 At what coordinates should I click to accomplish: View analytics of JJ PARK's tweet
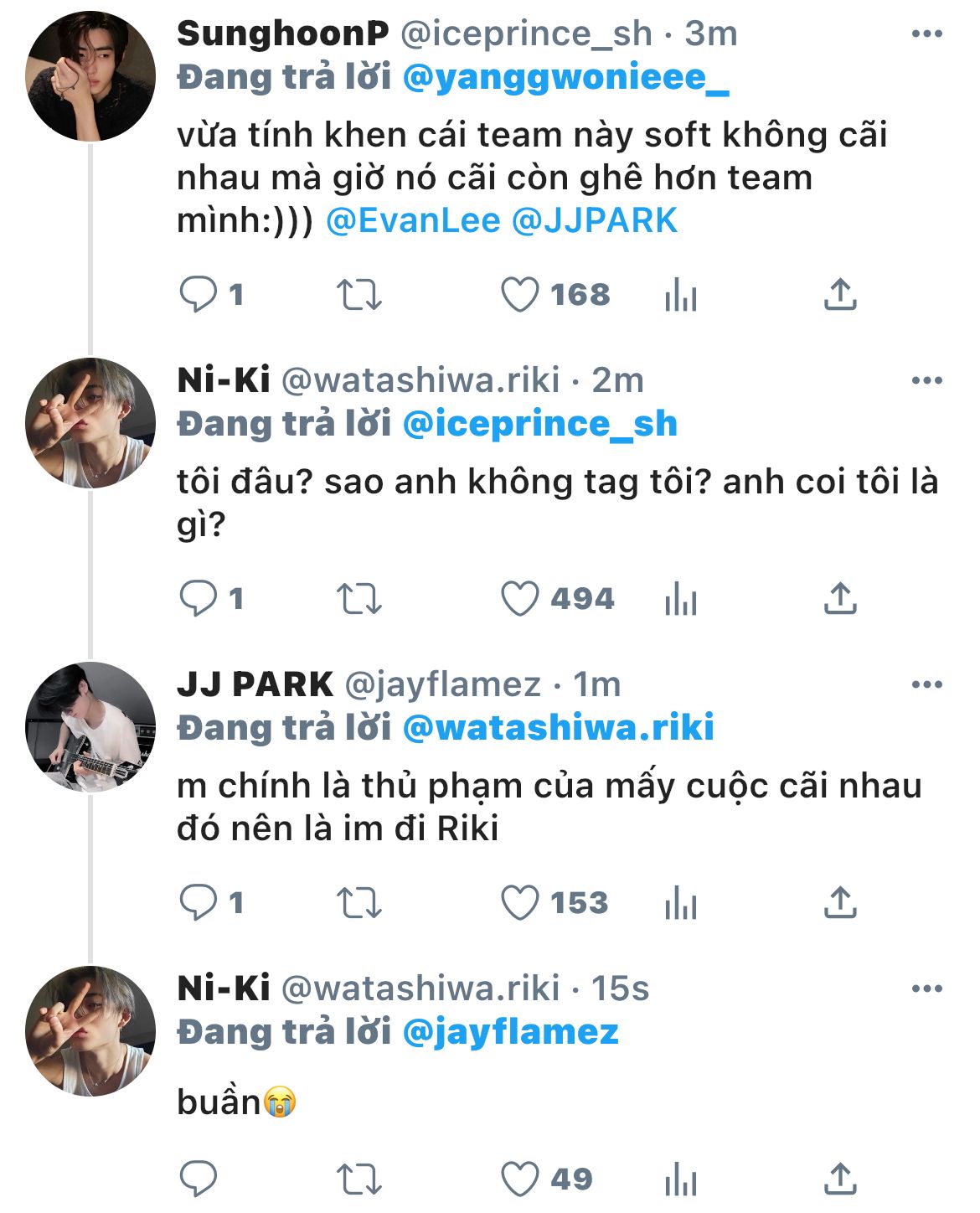680,903
